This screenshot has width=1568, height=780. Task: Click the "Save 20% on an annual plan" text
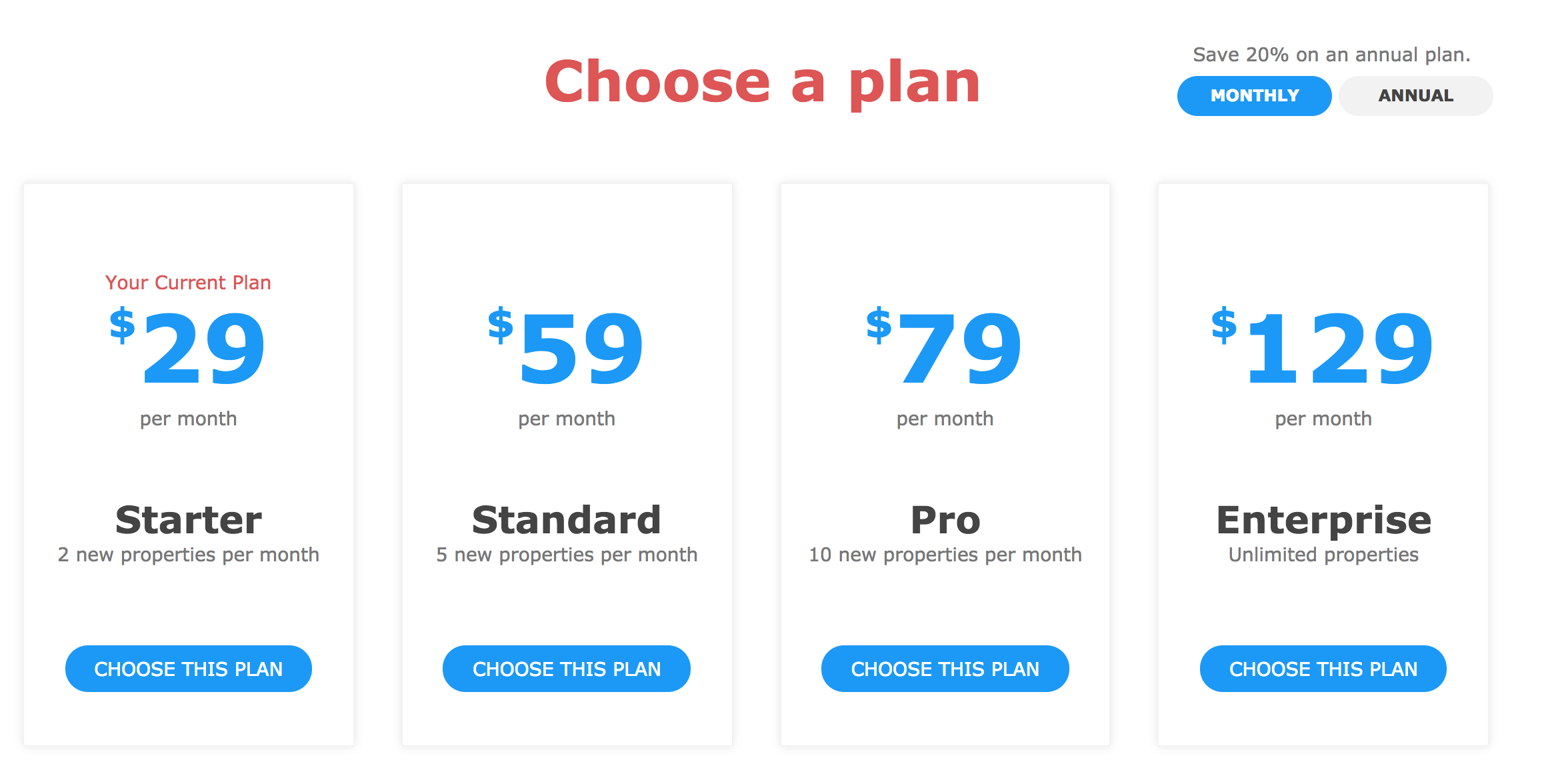point(1331,55)
